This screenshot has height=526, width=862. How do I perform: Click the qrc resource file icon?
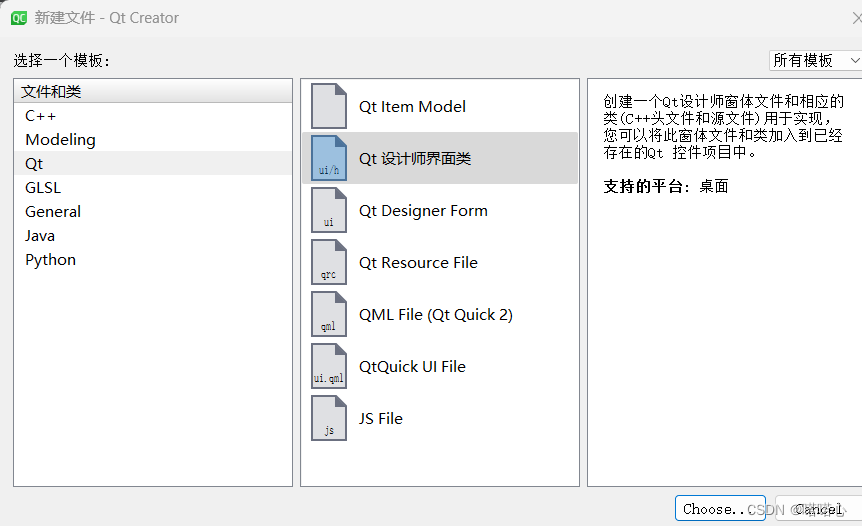click(329, 262)
